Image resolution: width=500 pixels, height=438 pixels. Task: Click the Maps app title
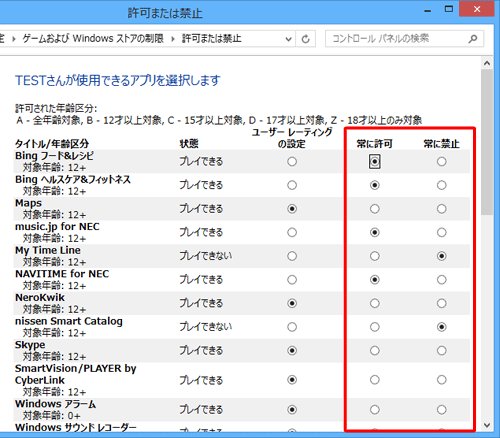[28, 203]
